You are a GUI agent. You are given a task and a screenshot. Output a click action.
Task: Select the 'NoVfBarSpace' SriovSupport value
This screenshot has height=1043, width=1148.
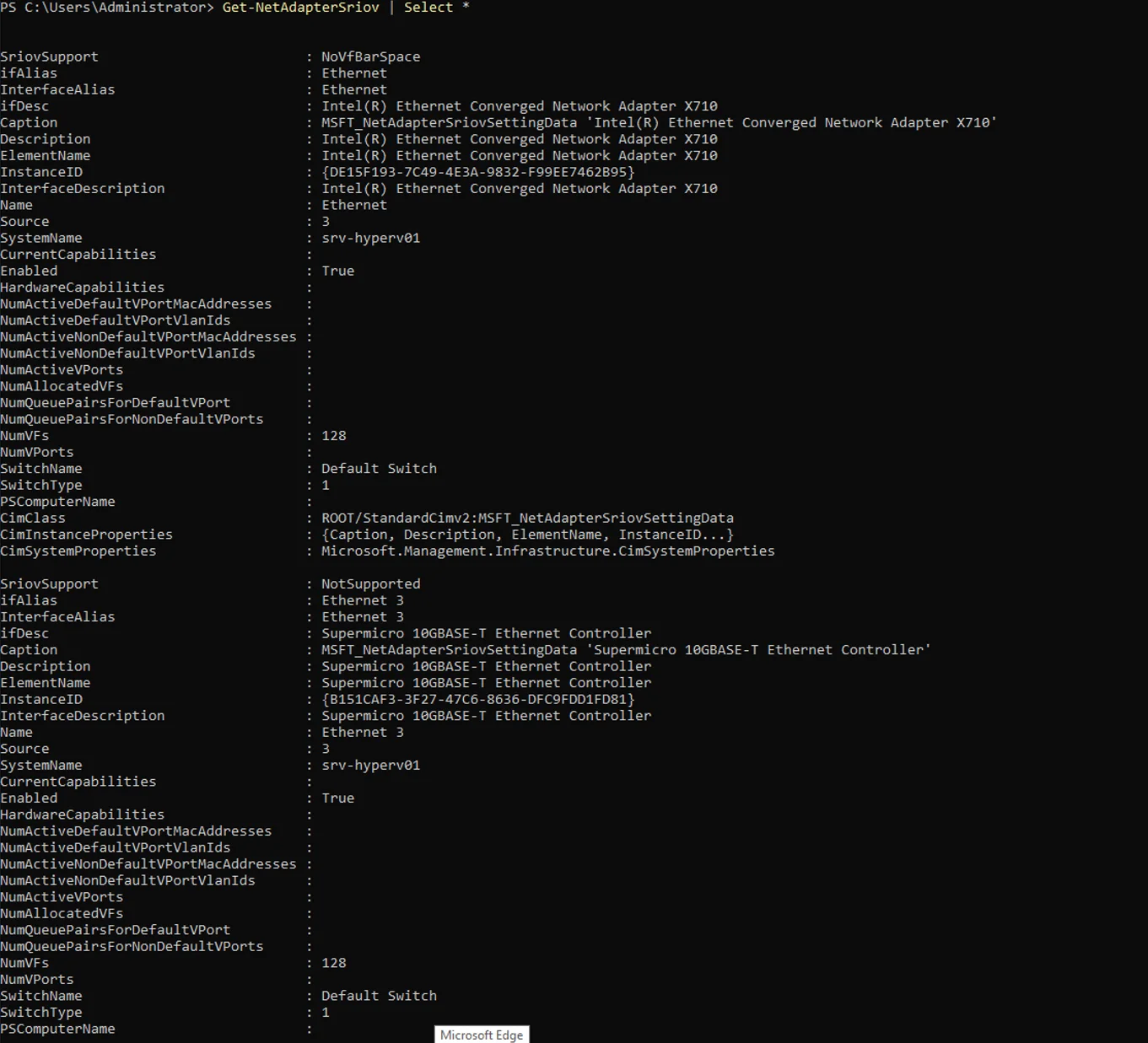coord(370,56)
